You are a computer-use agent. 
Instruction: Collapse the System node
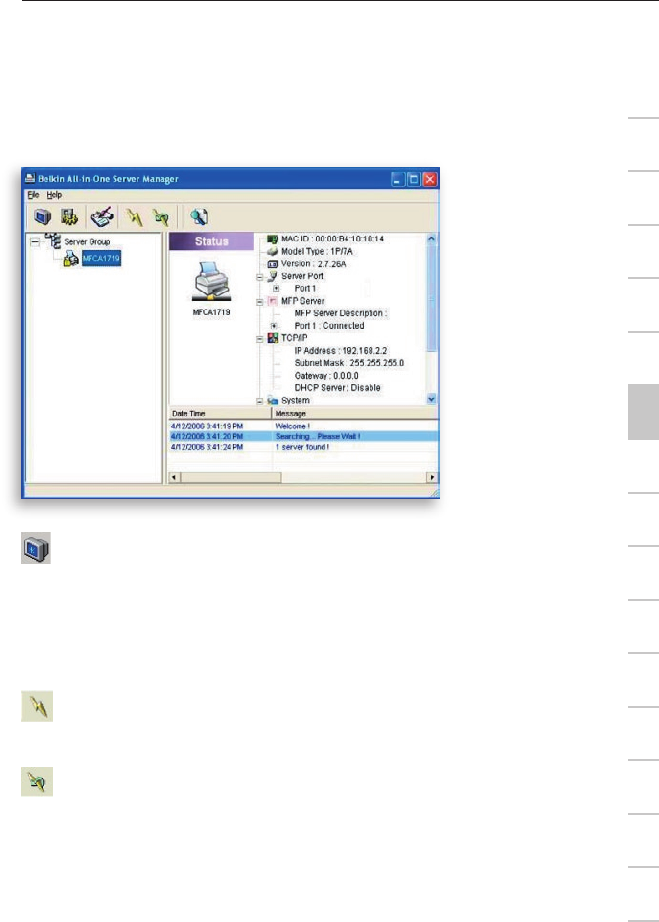point(259,401)
